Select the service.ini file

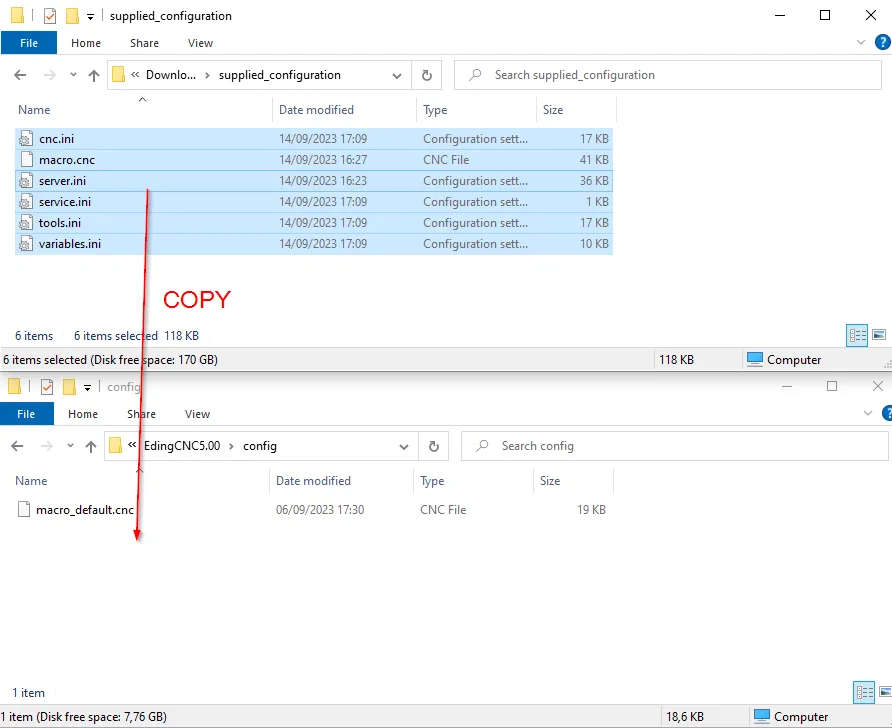pyautogui.click(x=314, y=202)
